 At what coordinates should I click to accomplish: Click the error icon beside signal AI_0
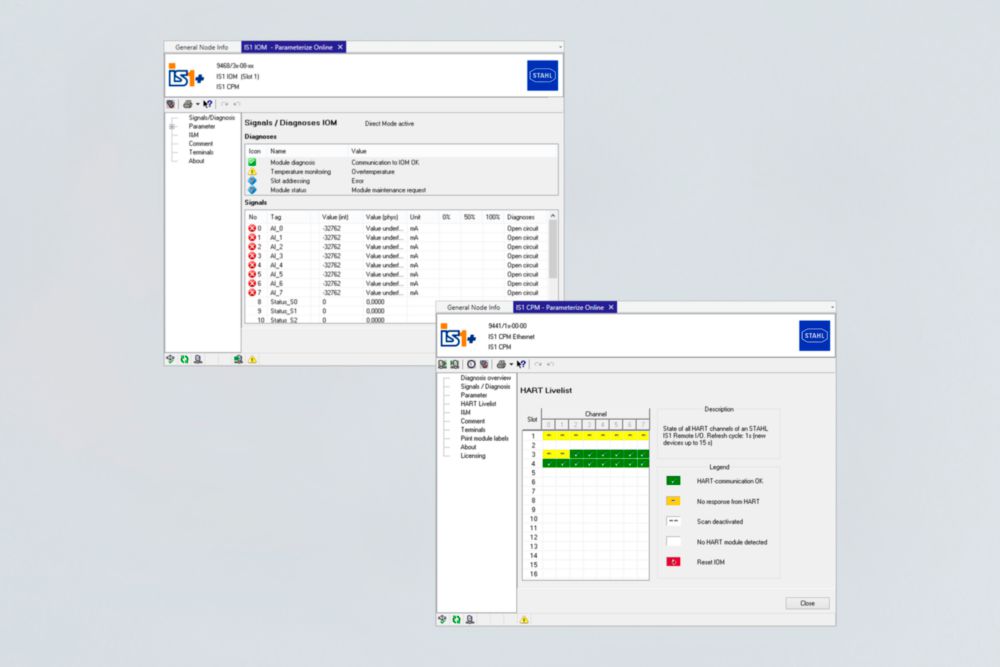tap(251, 228)
